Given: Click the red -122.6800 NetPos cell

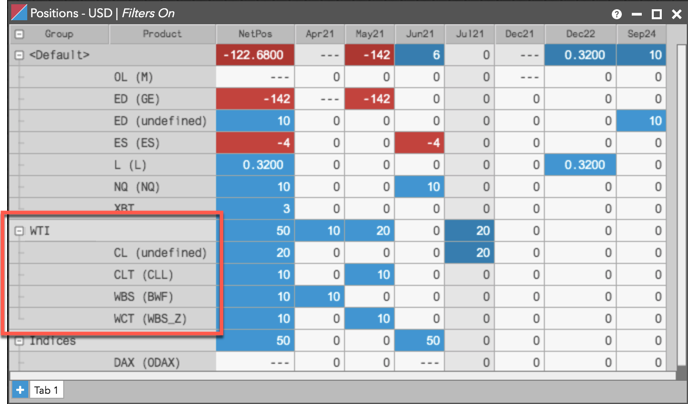Looking at the screenshot, I should [x=255, y=55].
